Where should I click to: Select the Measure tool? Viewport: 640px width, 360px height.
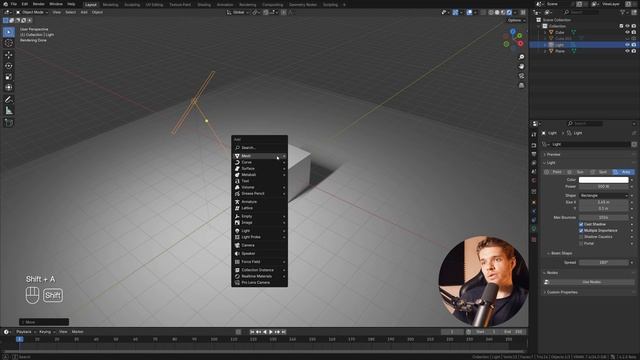(x=9, y=111)
